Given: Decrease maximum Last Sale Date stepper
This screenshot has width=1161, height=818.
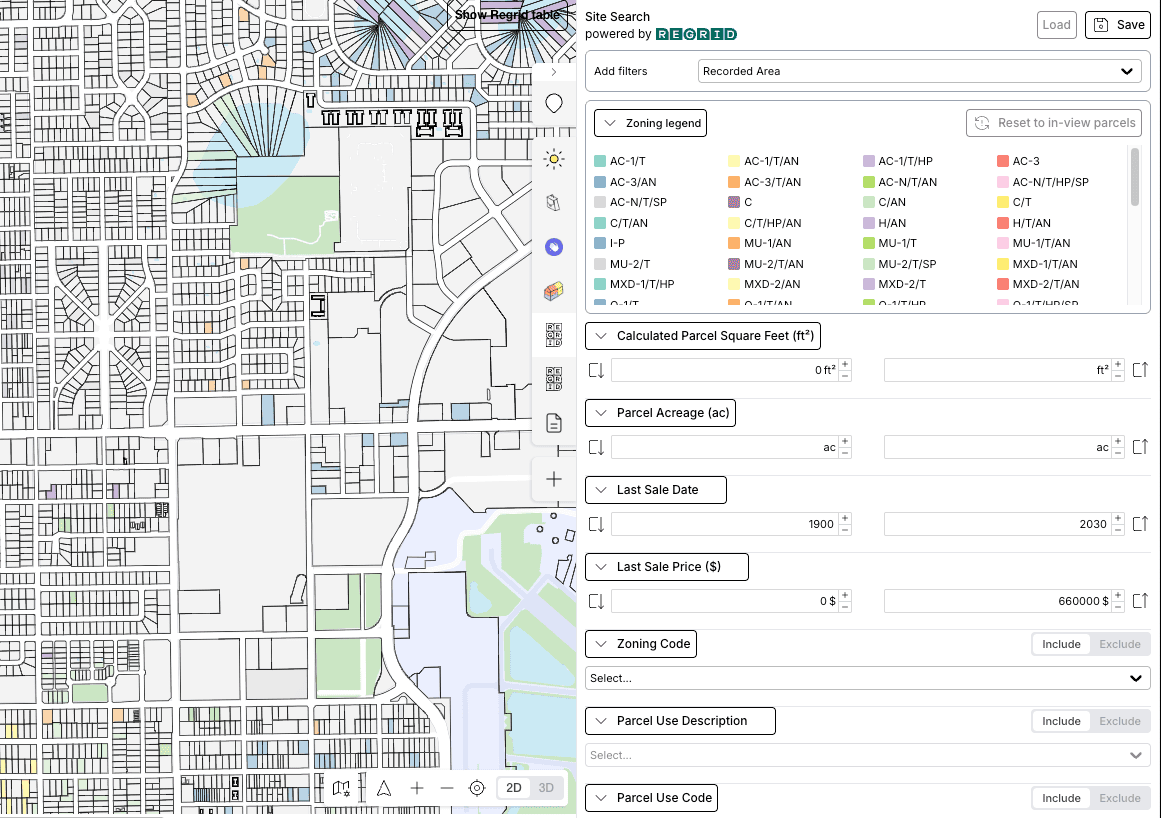Looking at the screenshot, I should 1118,530.
